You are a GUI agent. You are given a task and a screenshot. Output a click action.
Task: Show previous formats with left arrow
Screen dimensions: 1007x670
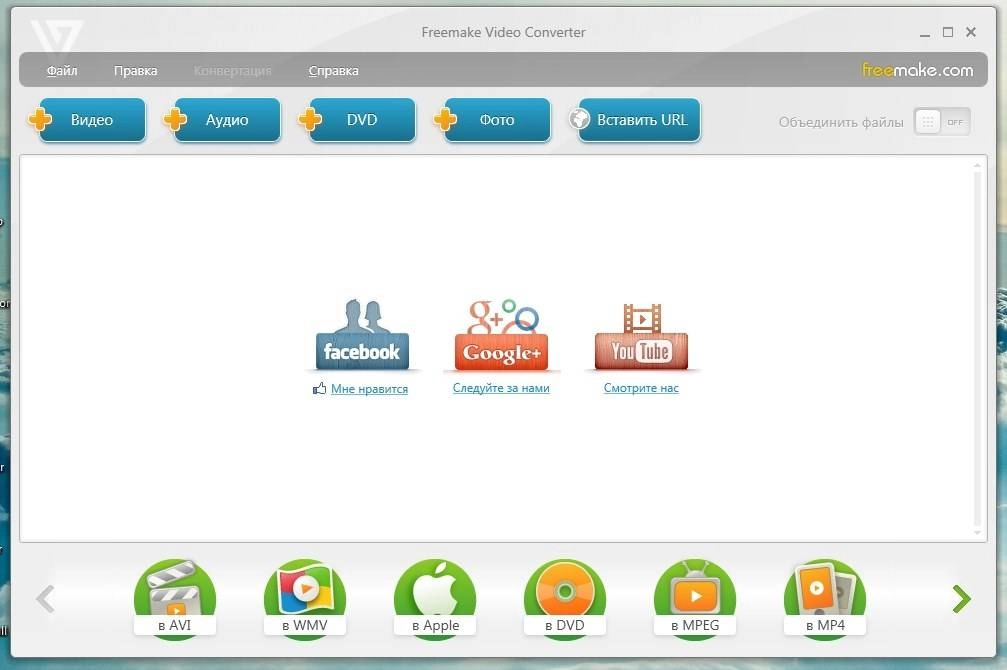pyautogui.click(x=46, y=599)
